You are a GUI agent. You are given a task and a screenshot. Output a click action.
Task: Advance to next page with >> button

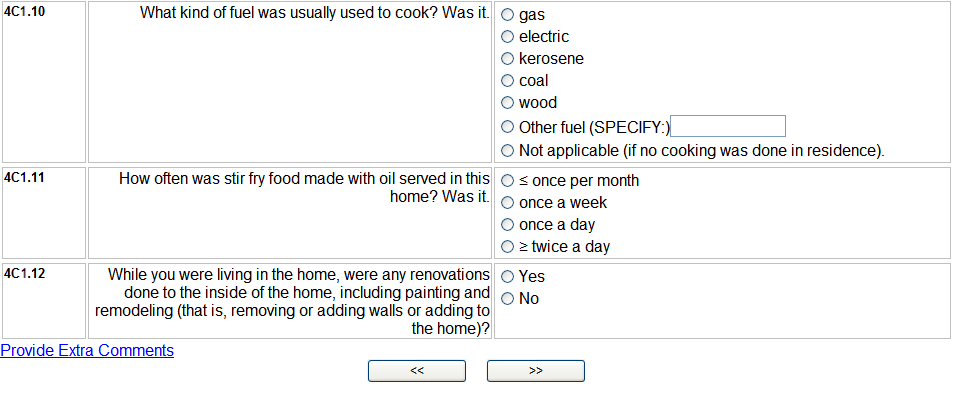[x=536, y=371]
